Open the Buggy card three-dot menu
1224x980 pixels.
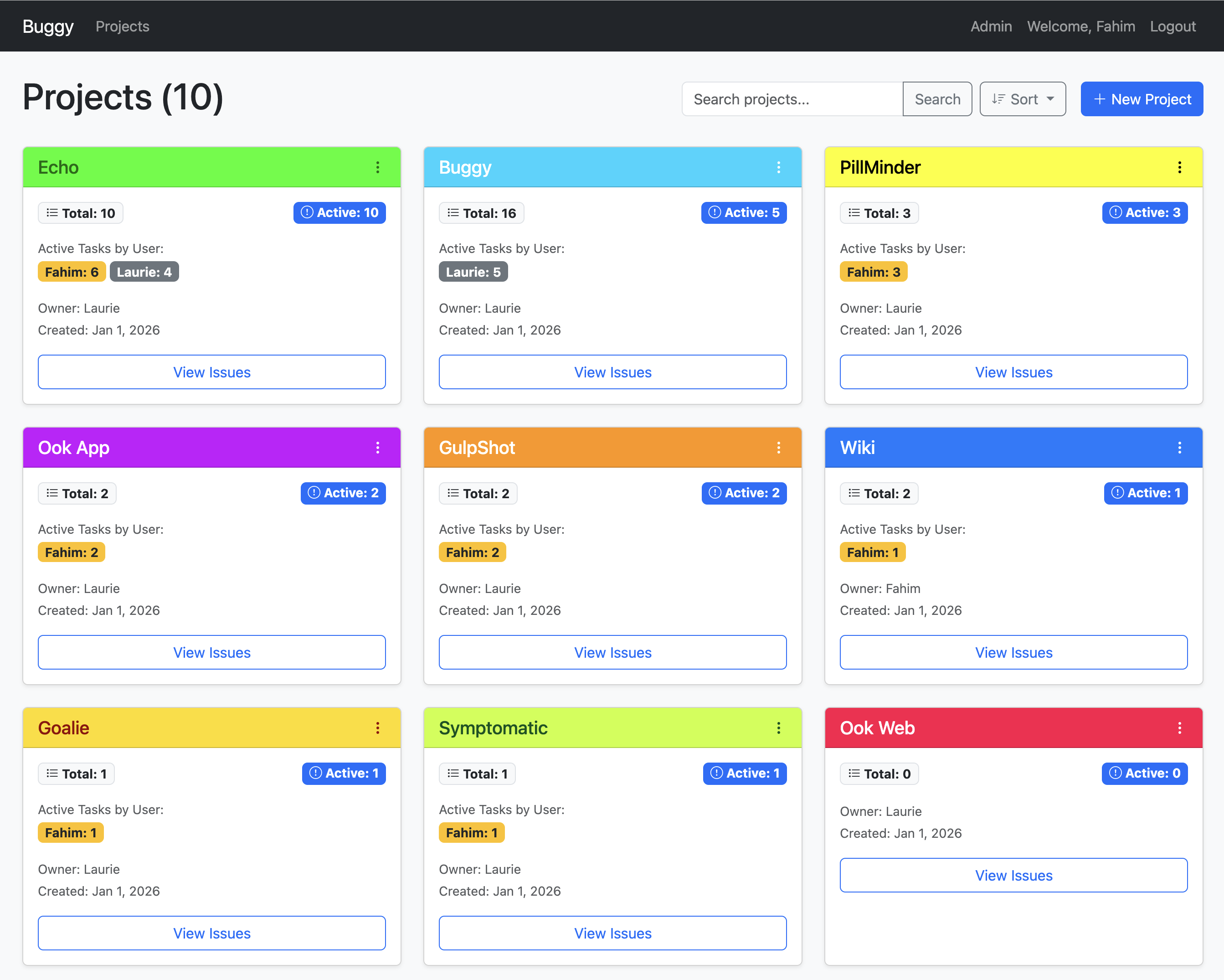(x=778, y=167)
